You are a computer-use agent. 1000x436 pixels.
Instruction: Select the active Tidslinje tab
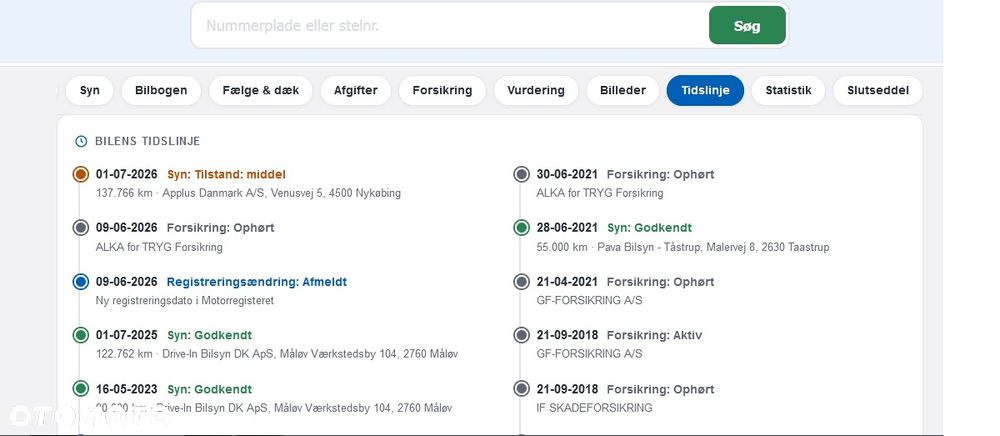tap(705, 91)
